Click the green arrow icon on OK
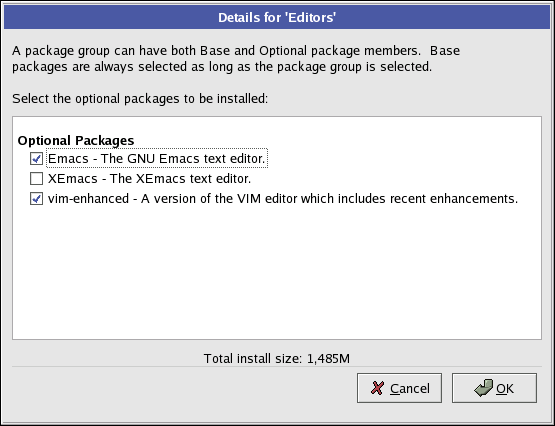This screenshot has height=426, width=555. [x=484, y=388]
